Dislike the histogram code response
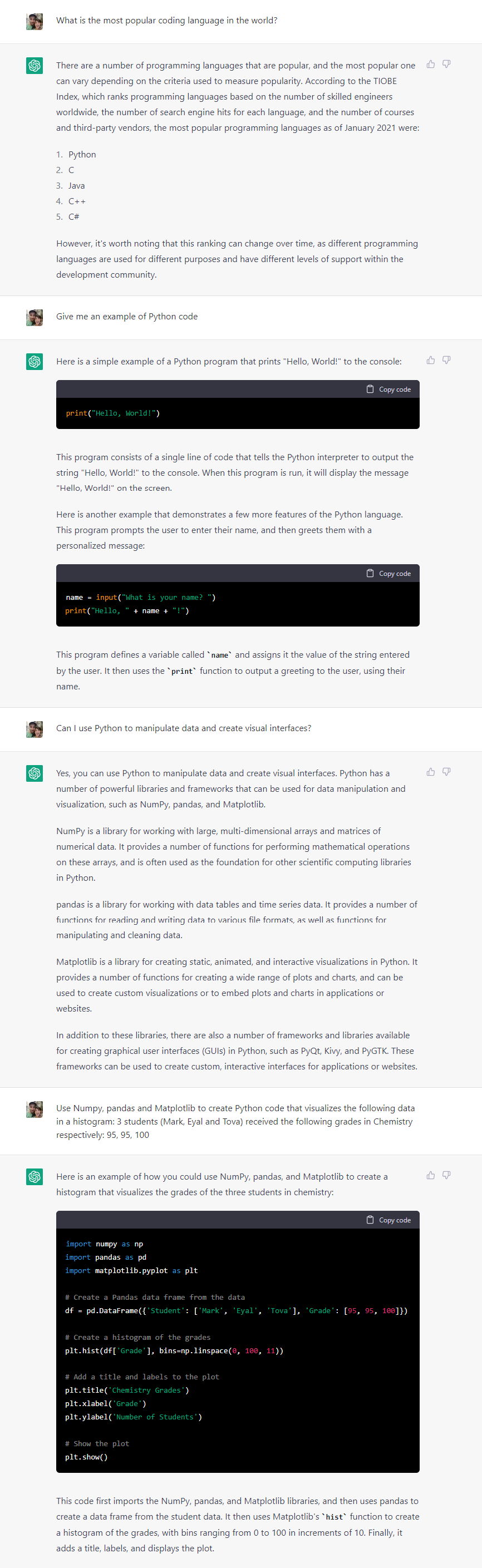This screenshot has height=1568, width=482. tap(446, 1175)
